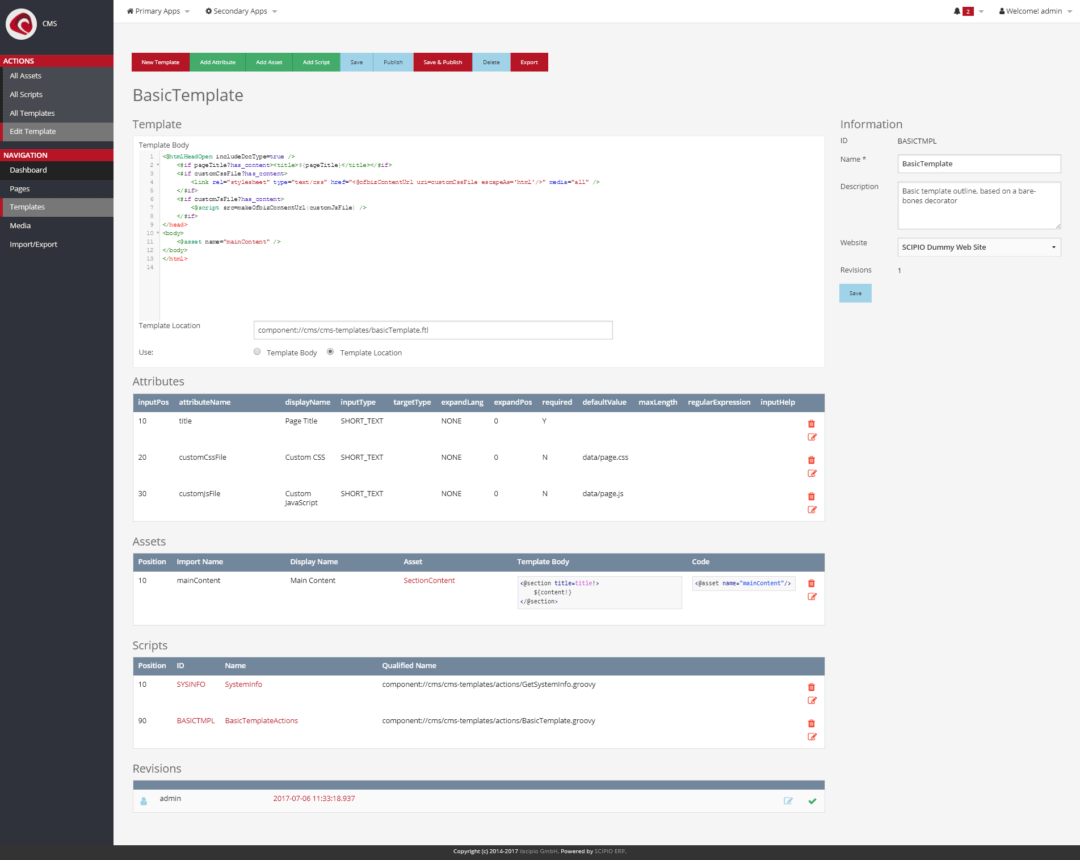Edit the customCssFile attribute

click(811, 473)
